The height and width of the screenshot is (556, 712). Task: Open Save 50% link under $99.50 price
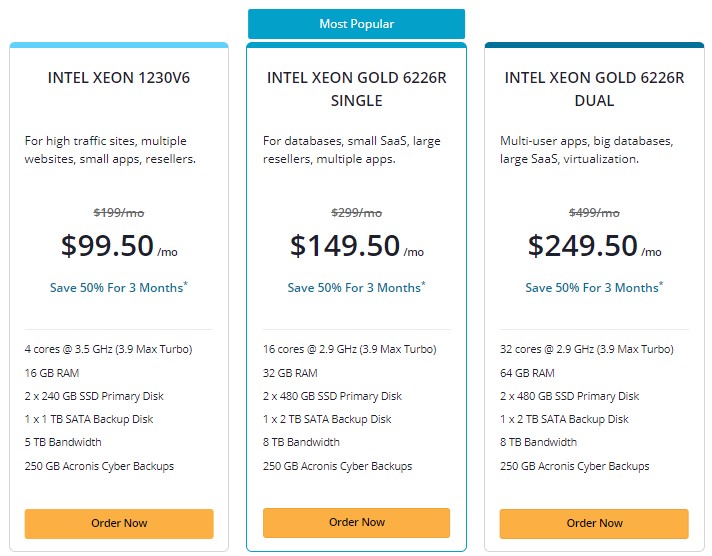118,288
